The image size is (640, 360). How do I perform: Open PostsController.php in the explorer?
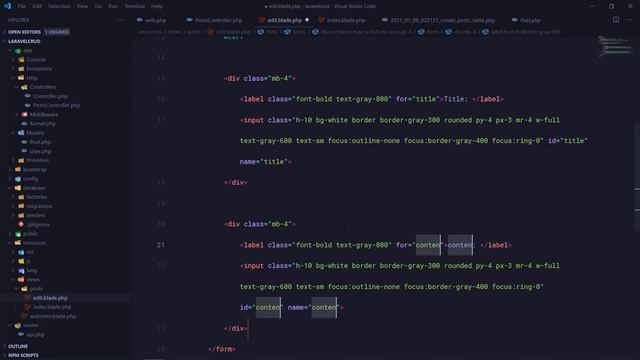tap(56, 105)
